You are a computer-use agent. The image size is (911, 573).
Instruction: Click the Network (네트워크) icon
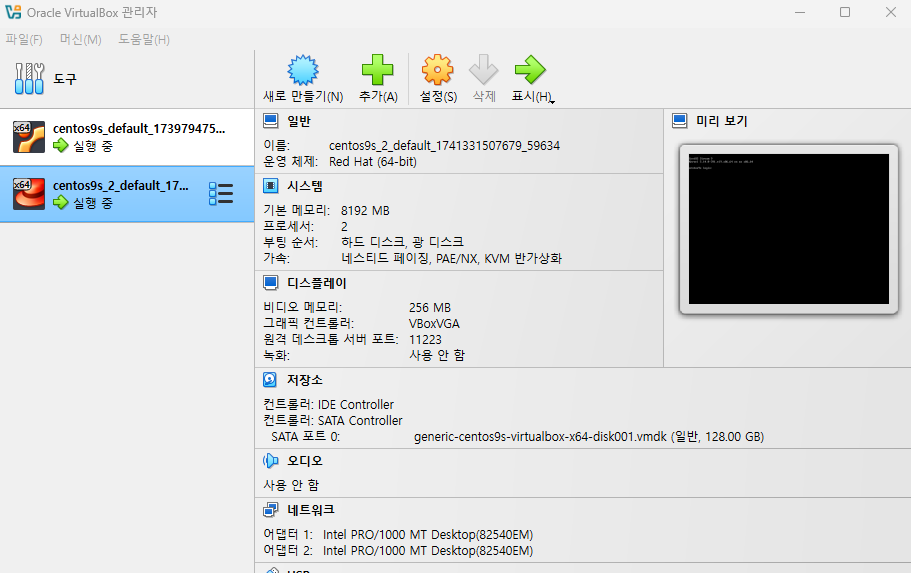pyautogui.click(x=271, y=510)
